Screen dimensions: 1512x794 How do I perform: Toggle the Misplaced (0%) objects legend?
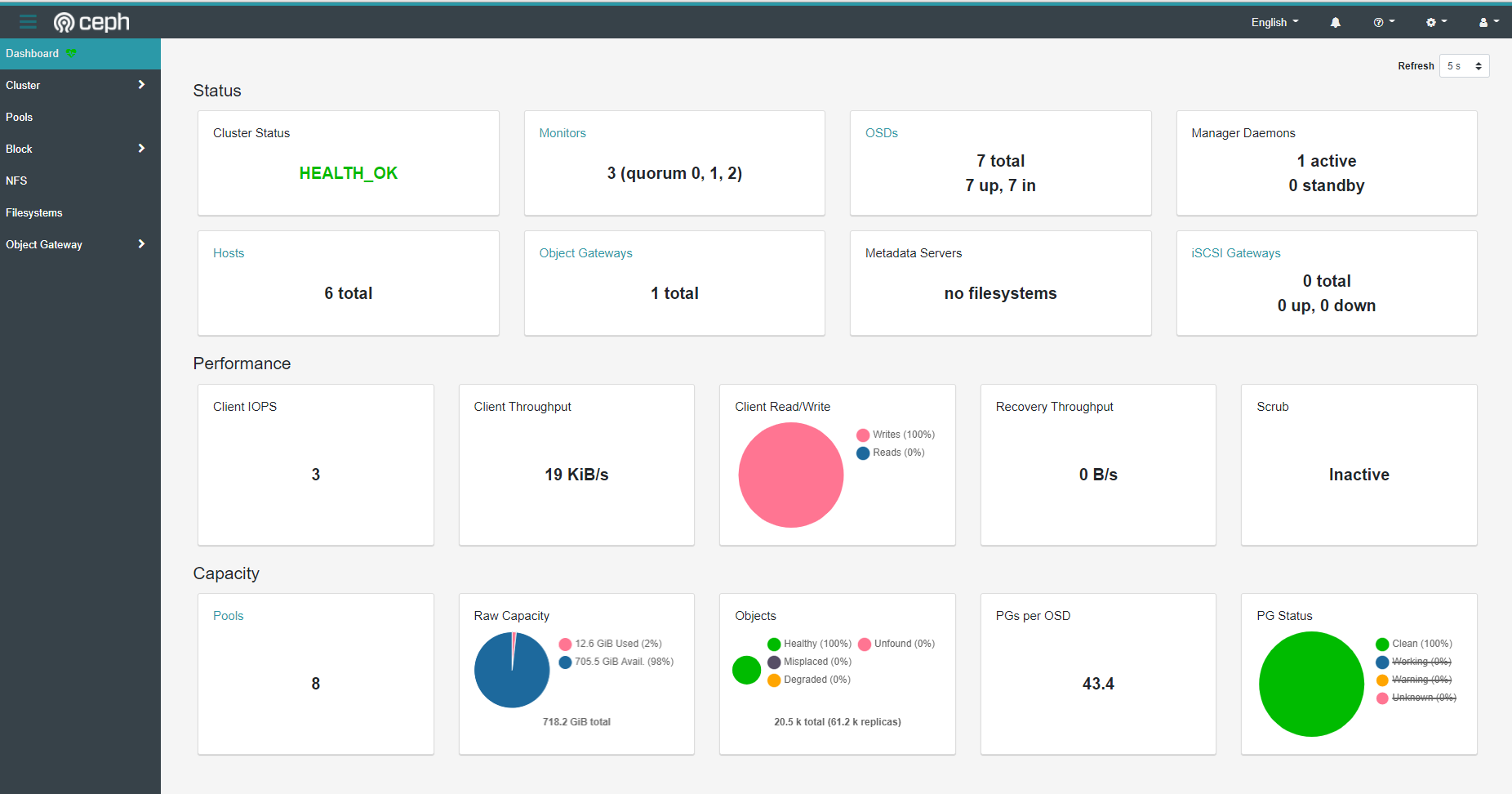810,662
